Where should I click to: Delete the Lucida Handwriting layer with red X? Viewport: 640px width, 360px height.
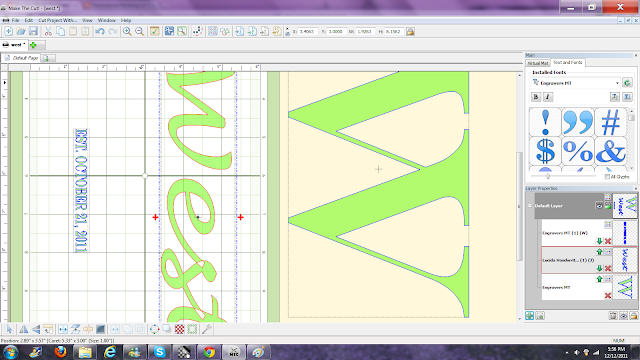click(608, 268)
